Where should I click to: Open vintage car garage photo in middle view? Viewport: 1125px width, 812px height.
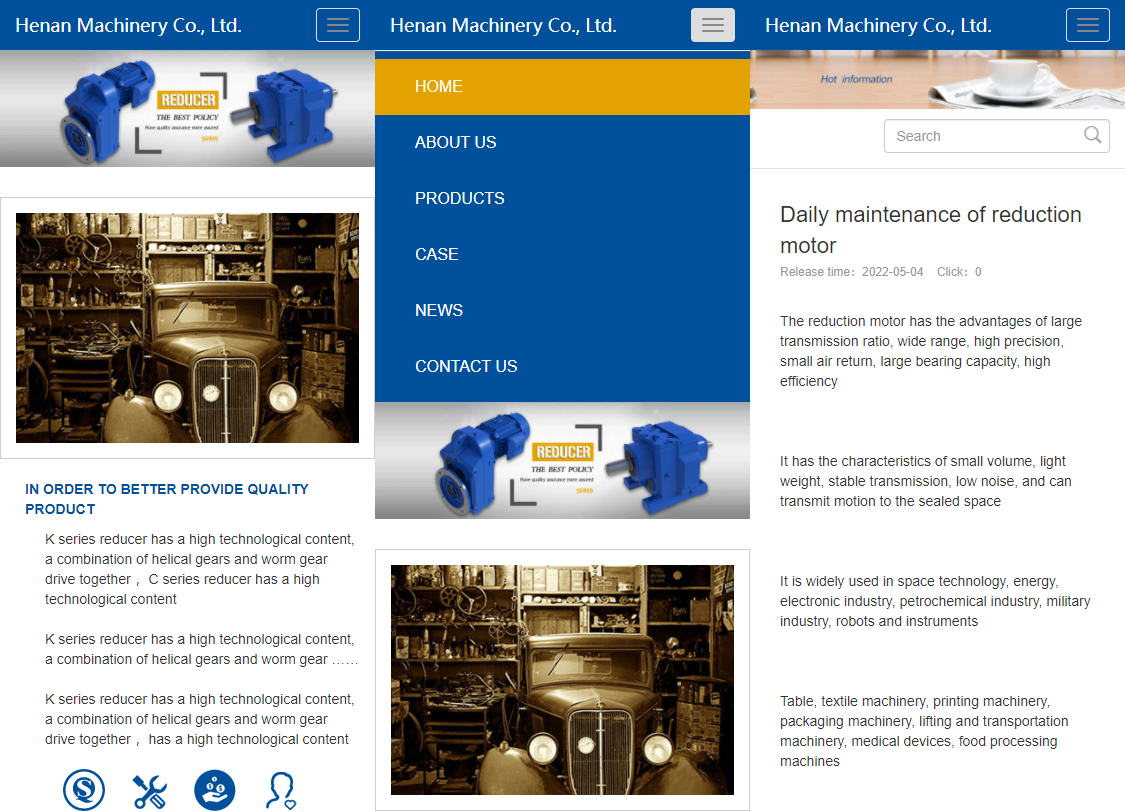(562, 680)
